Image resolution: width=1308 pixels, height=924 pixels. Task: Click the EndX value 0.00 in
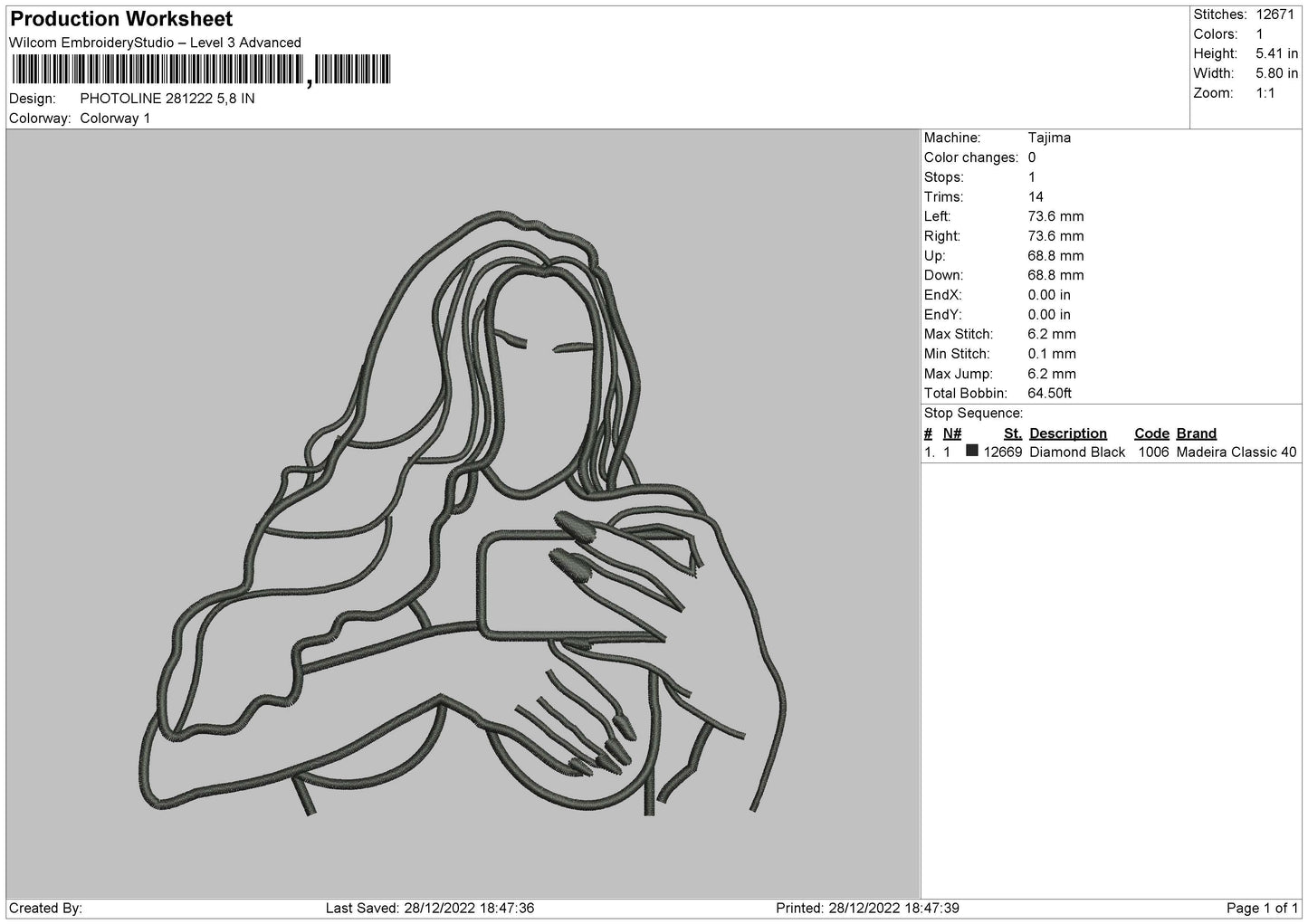point(1049,295)
